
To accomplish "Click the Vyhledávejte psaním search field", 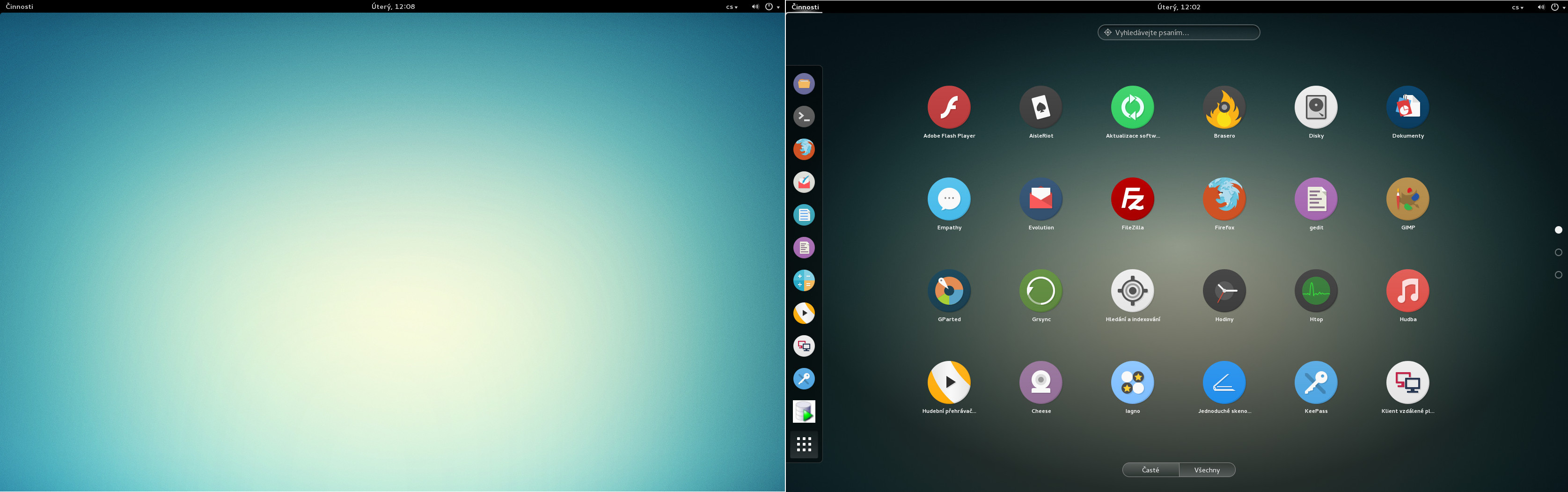I will pyautogui.click(x=1179, y=33).
